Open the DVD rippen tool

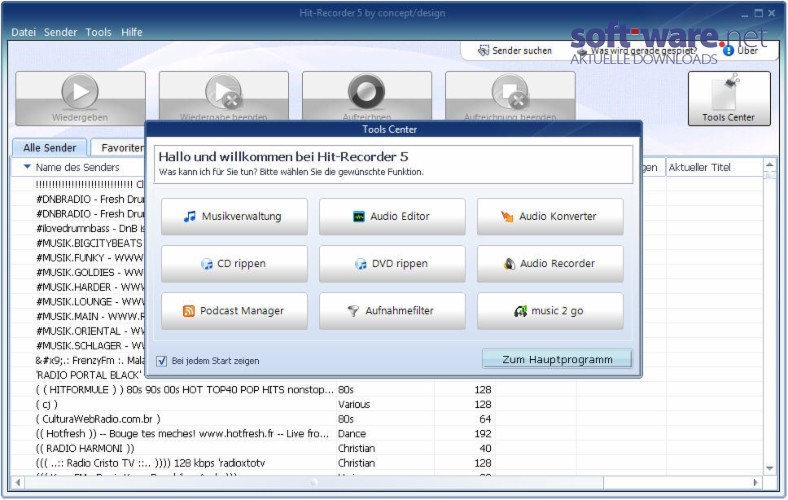(392, 264)
